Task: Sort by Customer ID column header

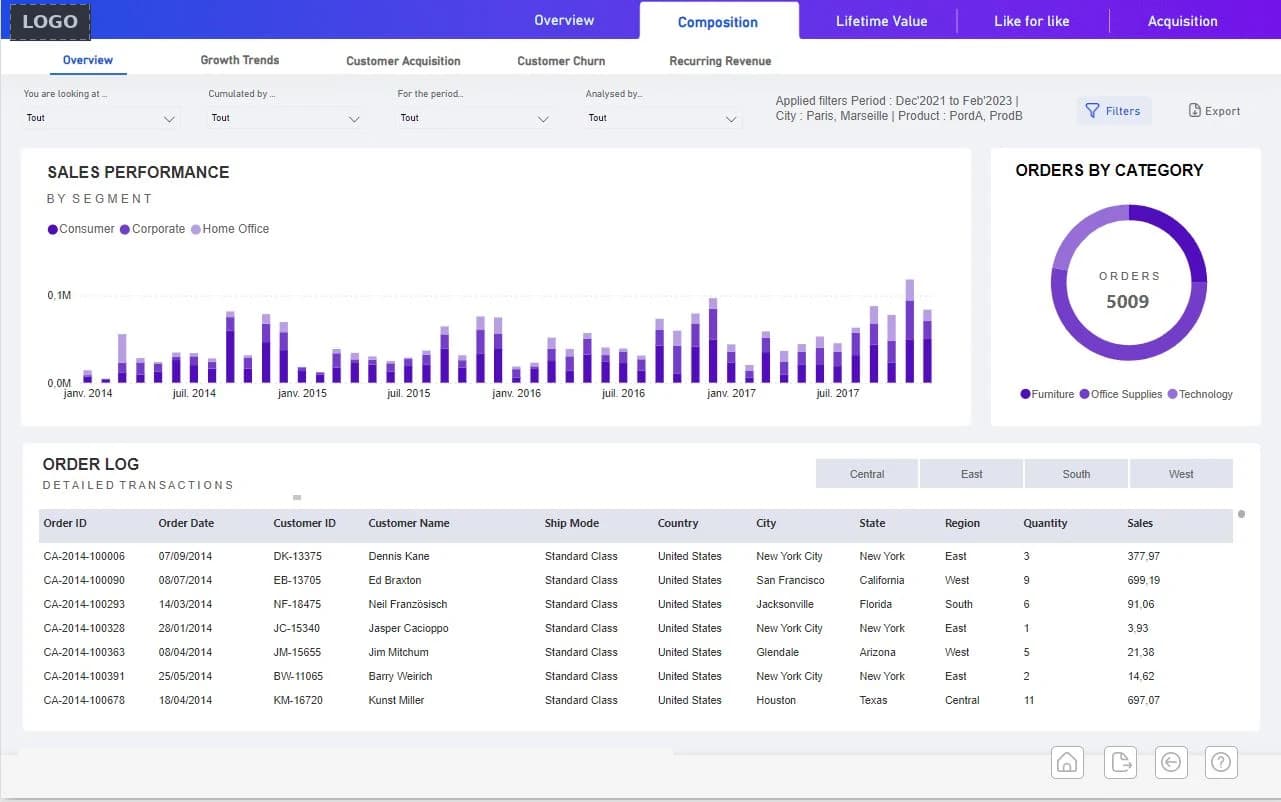Action: [x=304, y=523]
